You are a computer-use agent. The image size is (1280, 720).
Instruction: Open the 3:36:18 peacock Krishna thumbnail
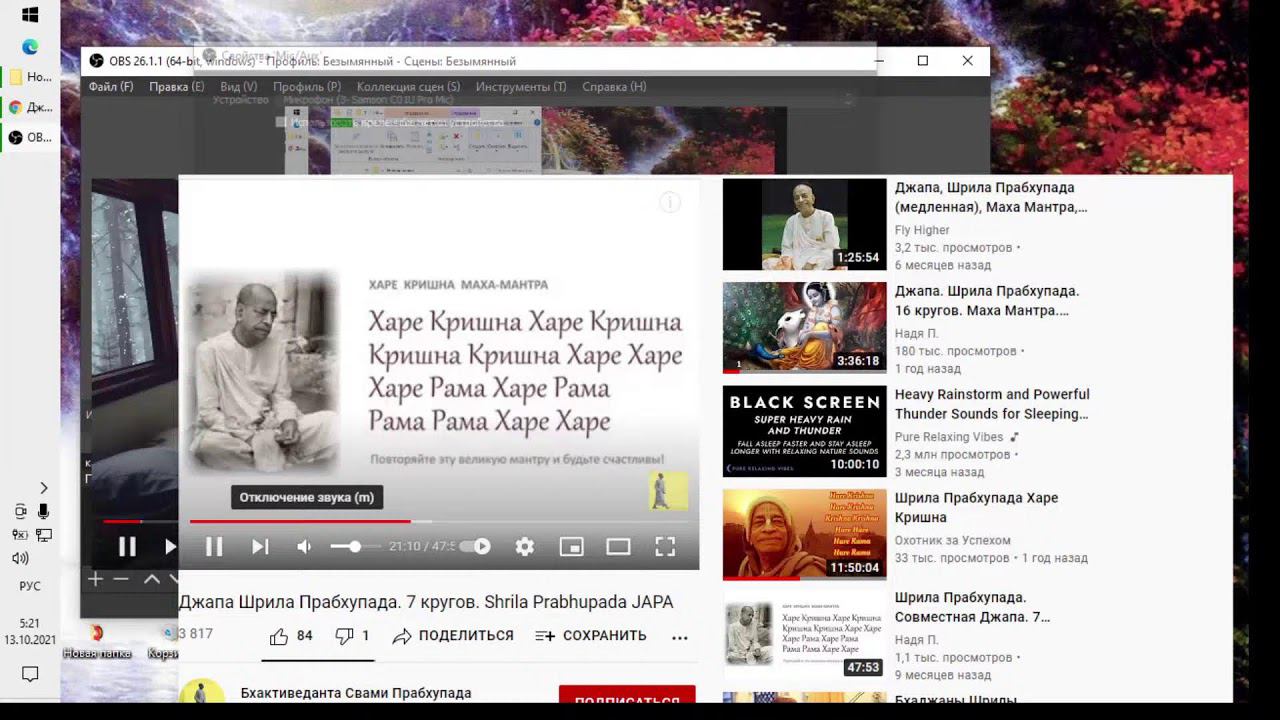coord(804,327)
